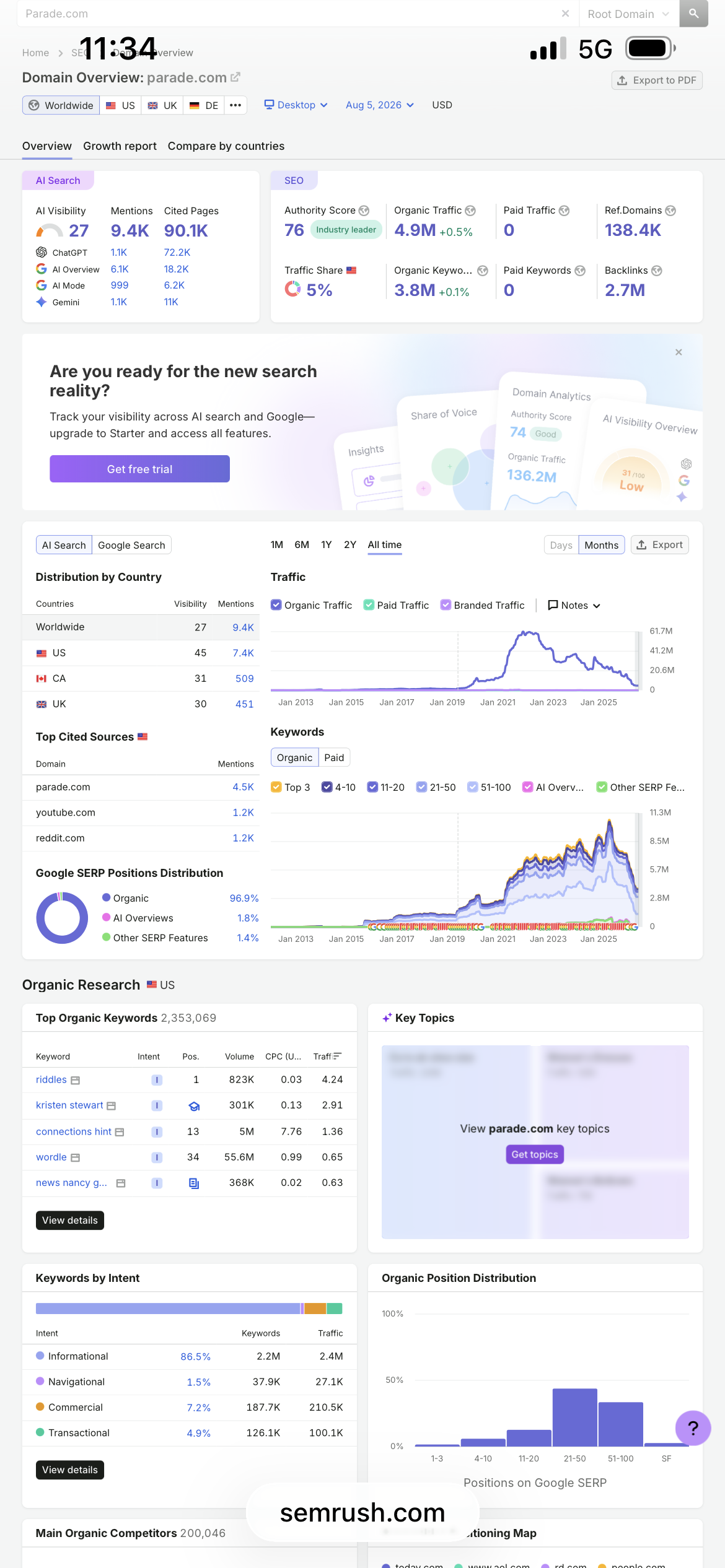Image resolution: width=725 pixels, height=1568 pixels.
Task: Select the Worldwide filter button
Action: [61, 105]
